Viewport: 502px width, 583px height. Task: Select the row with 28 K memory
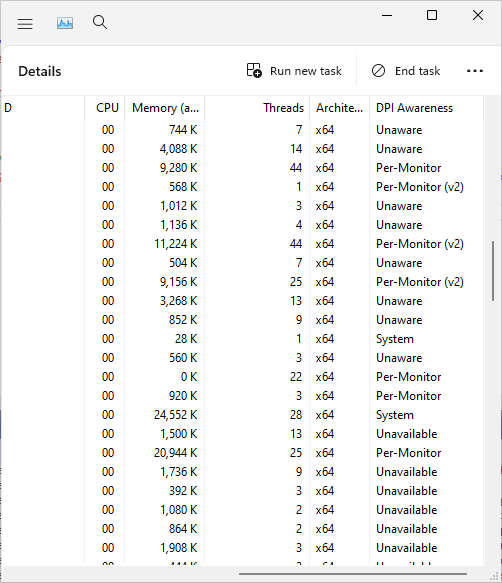[x=243, y=339]
